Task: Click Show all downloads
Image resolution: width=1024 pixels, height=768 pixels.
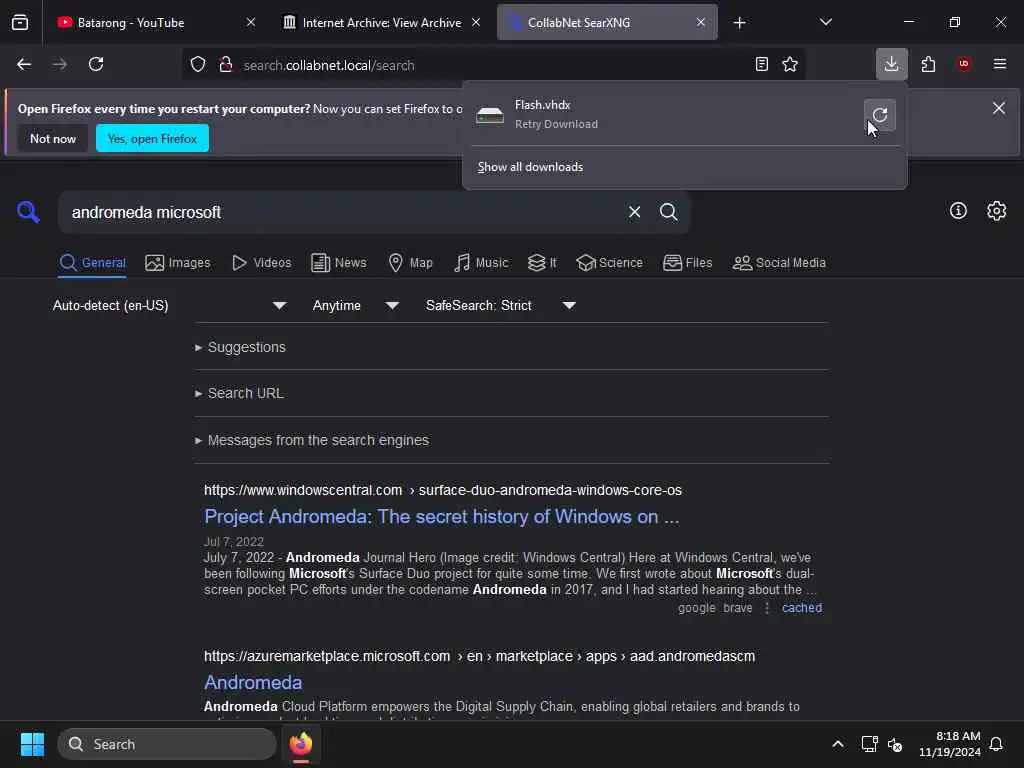Action: (x=530, y=167)
